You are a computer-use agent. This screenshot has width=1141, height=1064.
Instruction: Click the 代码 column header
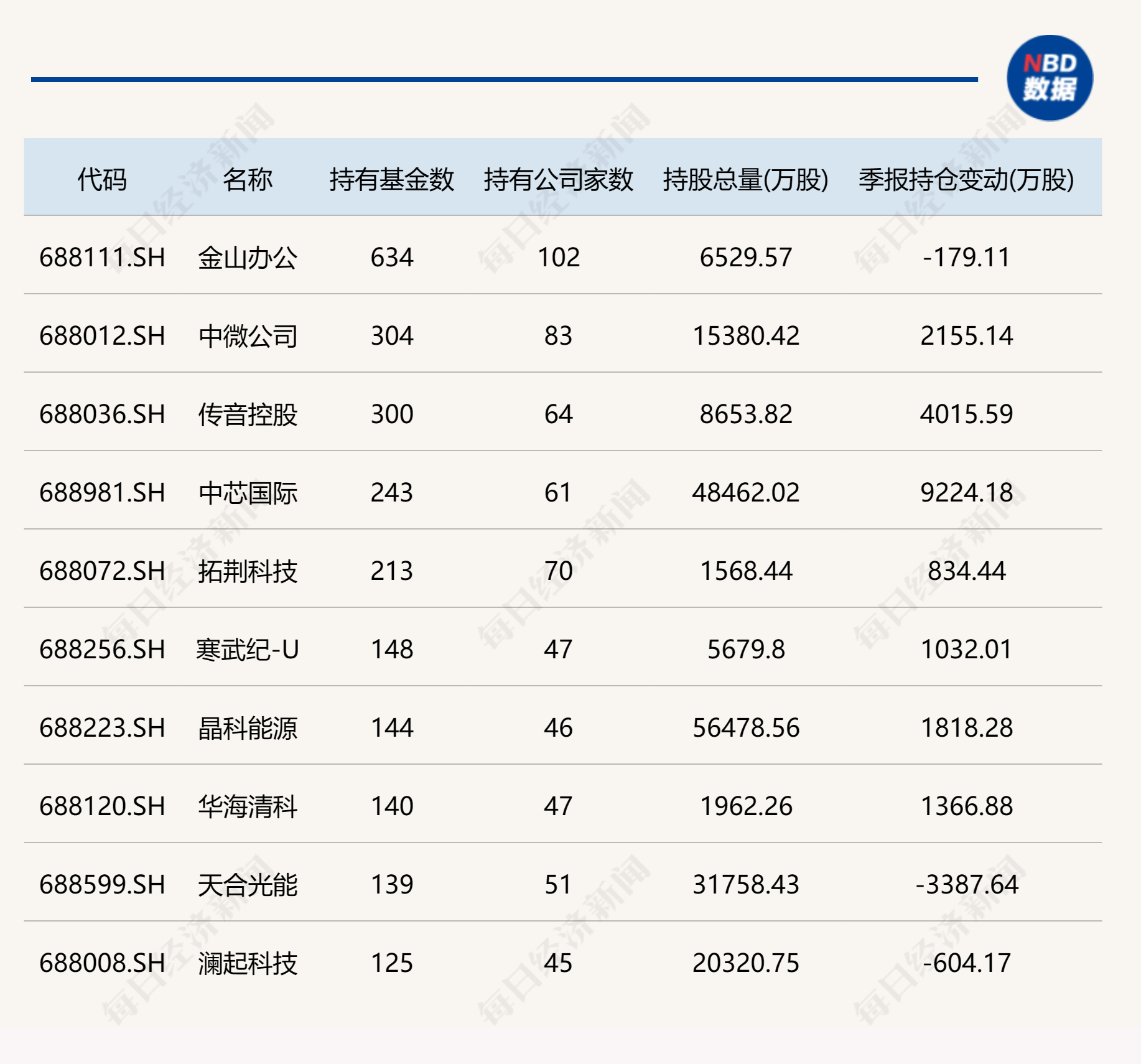102,180
